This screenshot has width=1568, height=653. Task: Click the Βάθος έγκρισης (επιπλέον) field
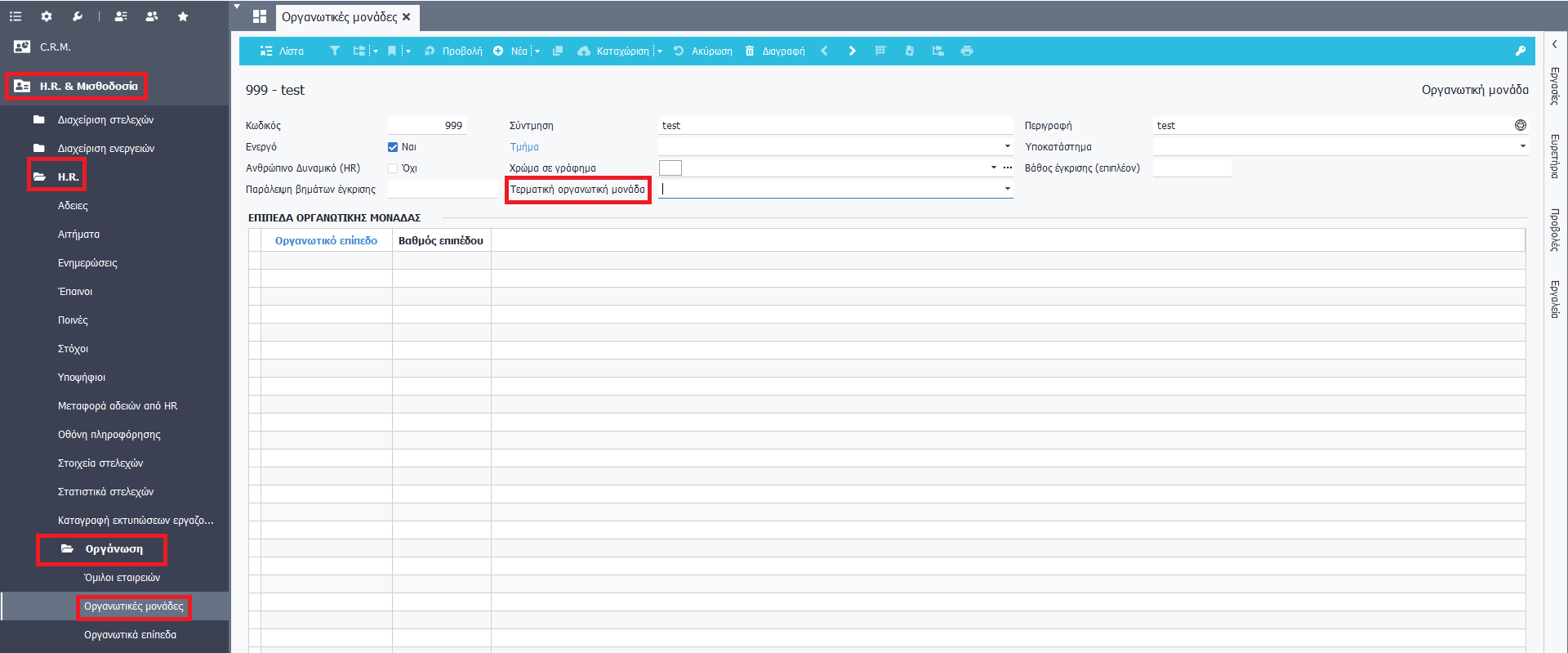pyautogui.click(x=1192, y=168)
